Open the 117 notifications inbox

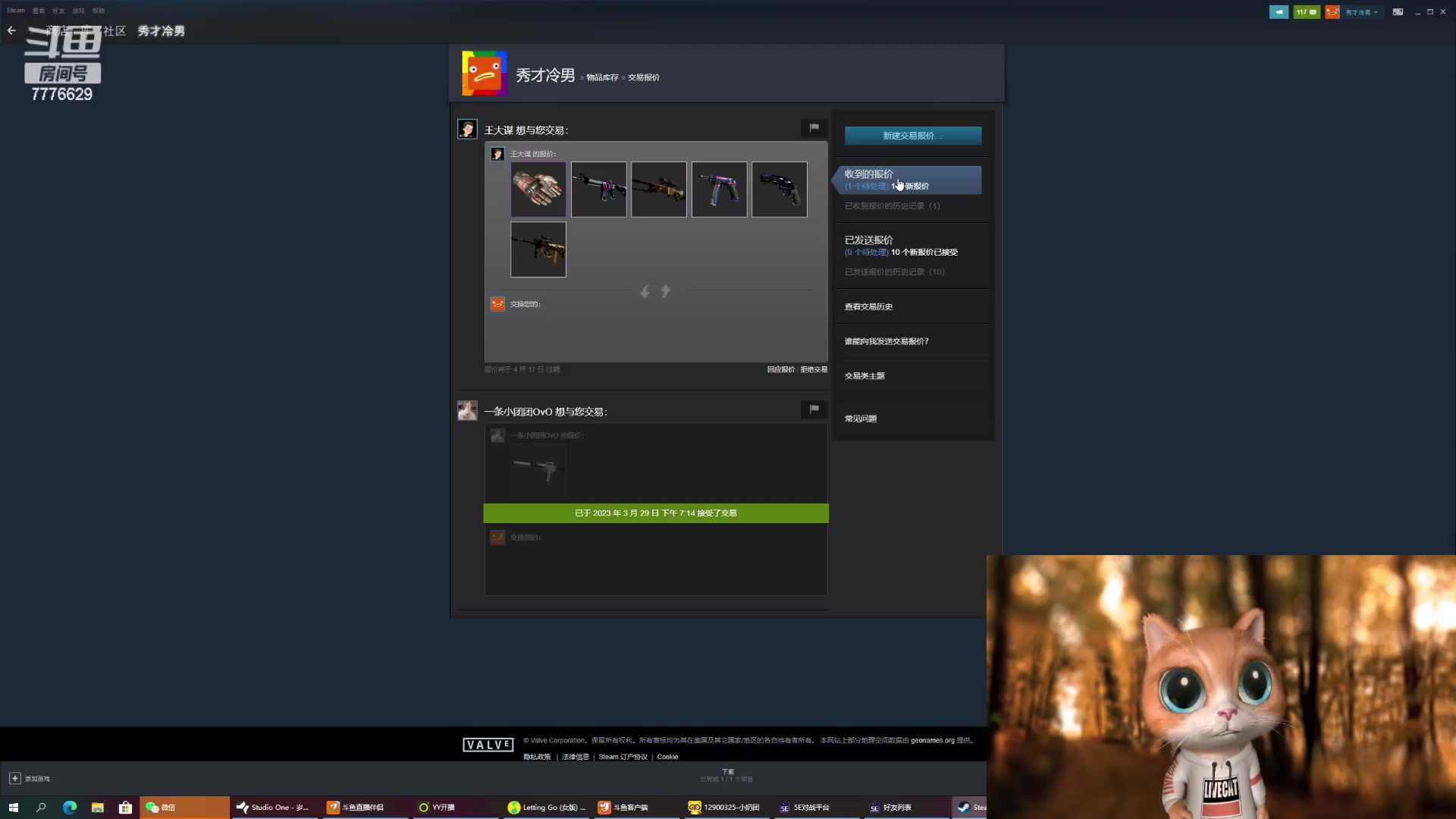[1306, 12]
